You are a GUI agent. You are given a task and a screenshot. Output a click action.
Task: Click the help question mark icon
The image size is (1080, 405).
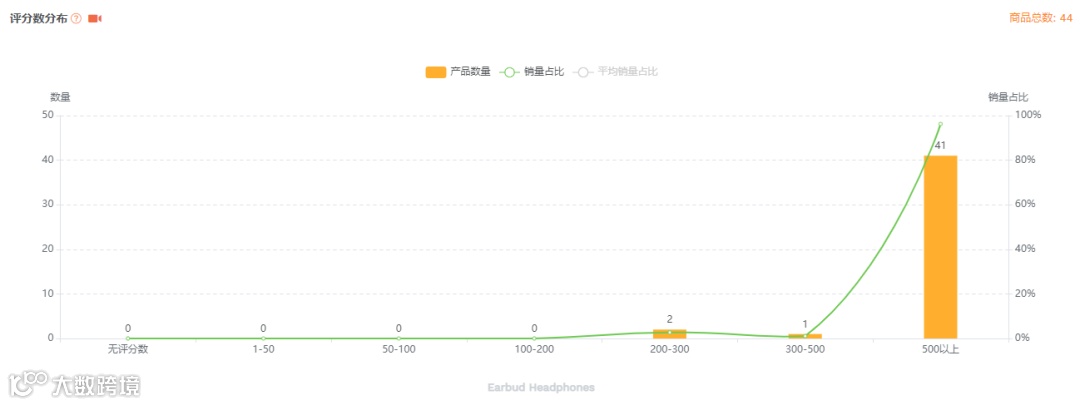point(76,19)
